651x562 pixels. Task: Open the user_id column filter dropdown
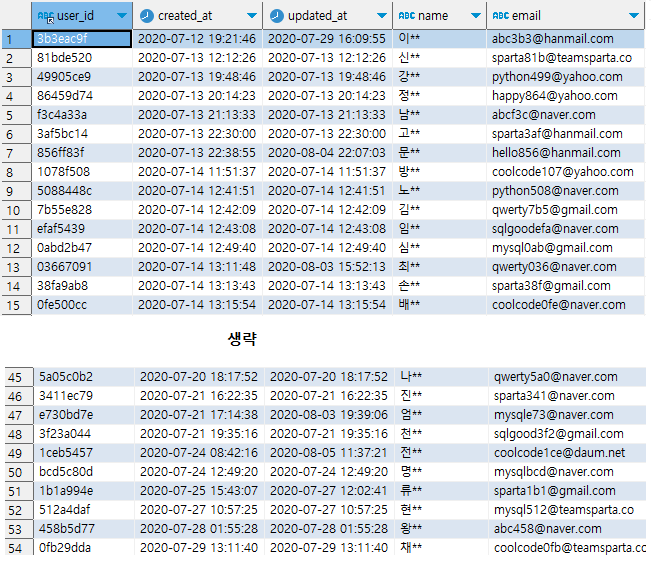[x=122, y=16]
